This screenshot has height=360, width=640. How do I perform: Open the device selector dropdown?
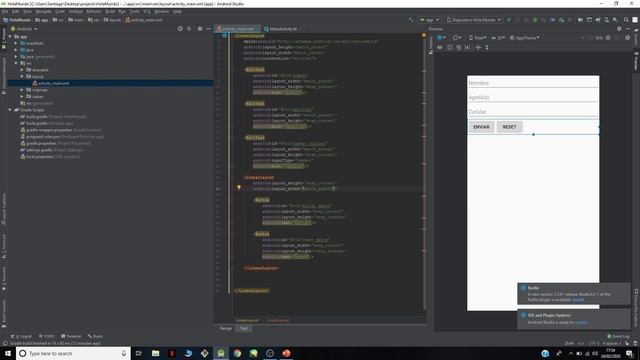tap(473, 20)
